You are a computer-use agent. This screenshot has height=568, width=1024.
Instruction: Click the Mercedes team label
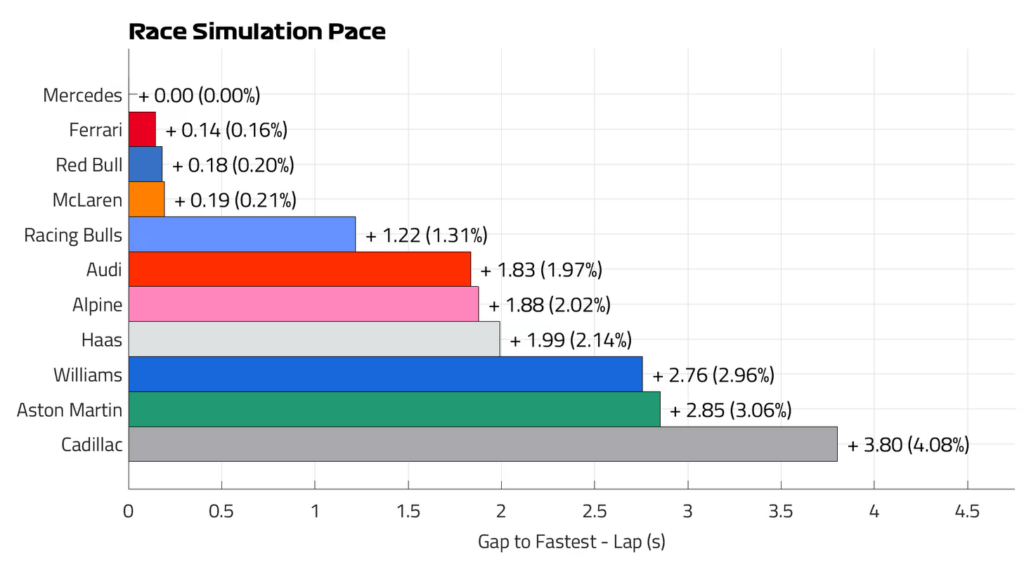(x=82, y=95)
